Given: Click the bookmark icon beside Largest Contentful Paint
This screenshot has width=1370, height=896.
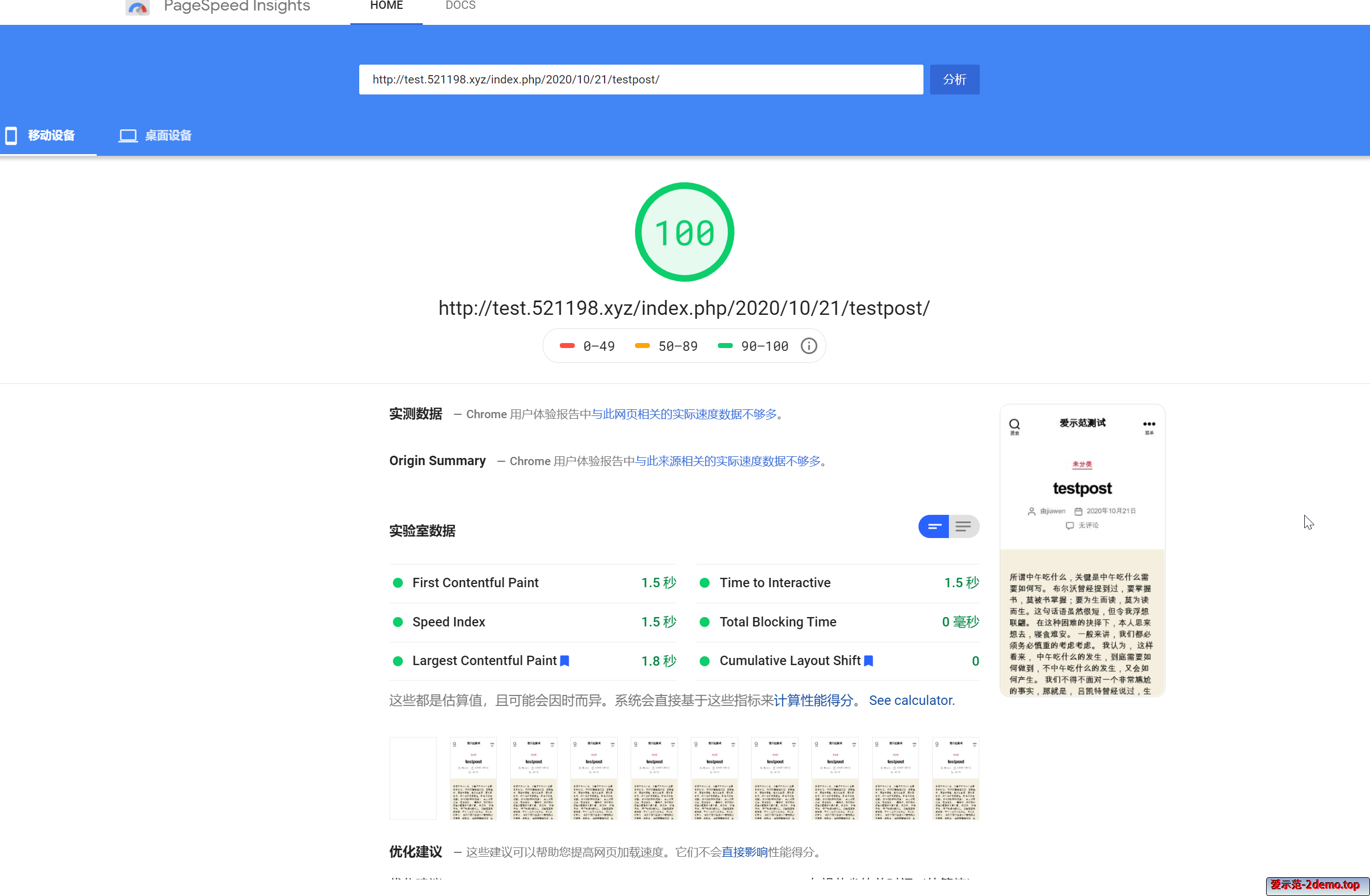Looking at the screenshot, I should 565,661.
